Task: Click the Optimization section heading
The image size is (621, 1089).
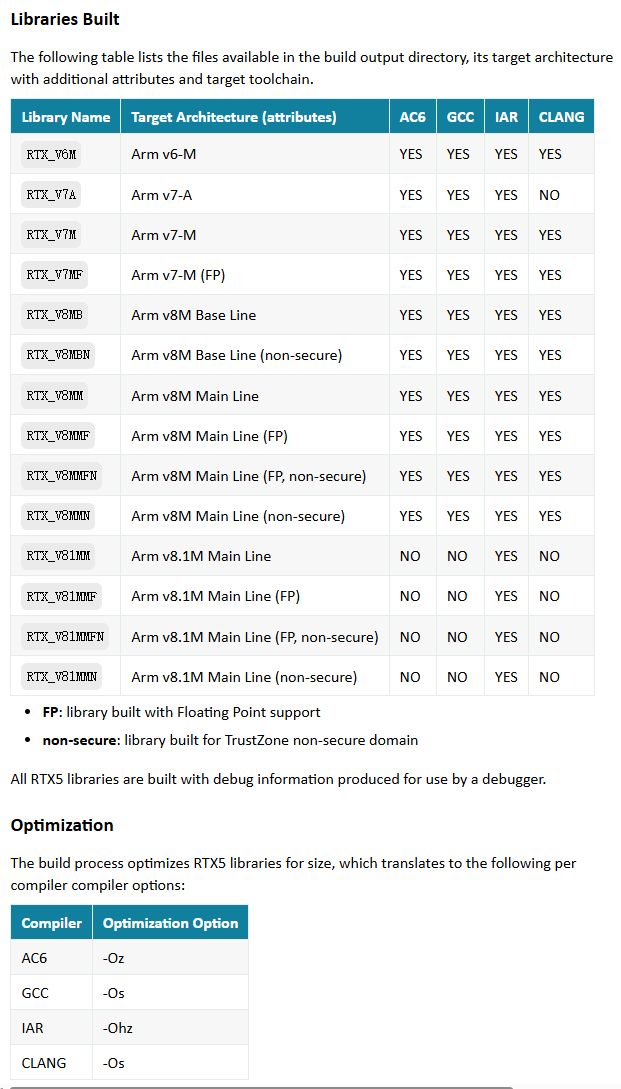Action: click(62, 825)
